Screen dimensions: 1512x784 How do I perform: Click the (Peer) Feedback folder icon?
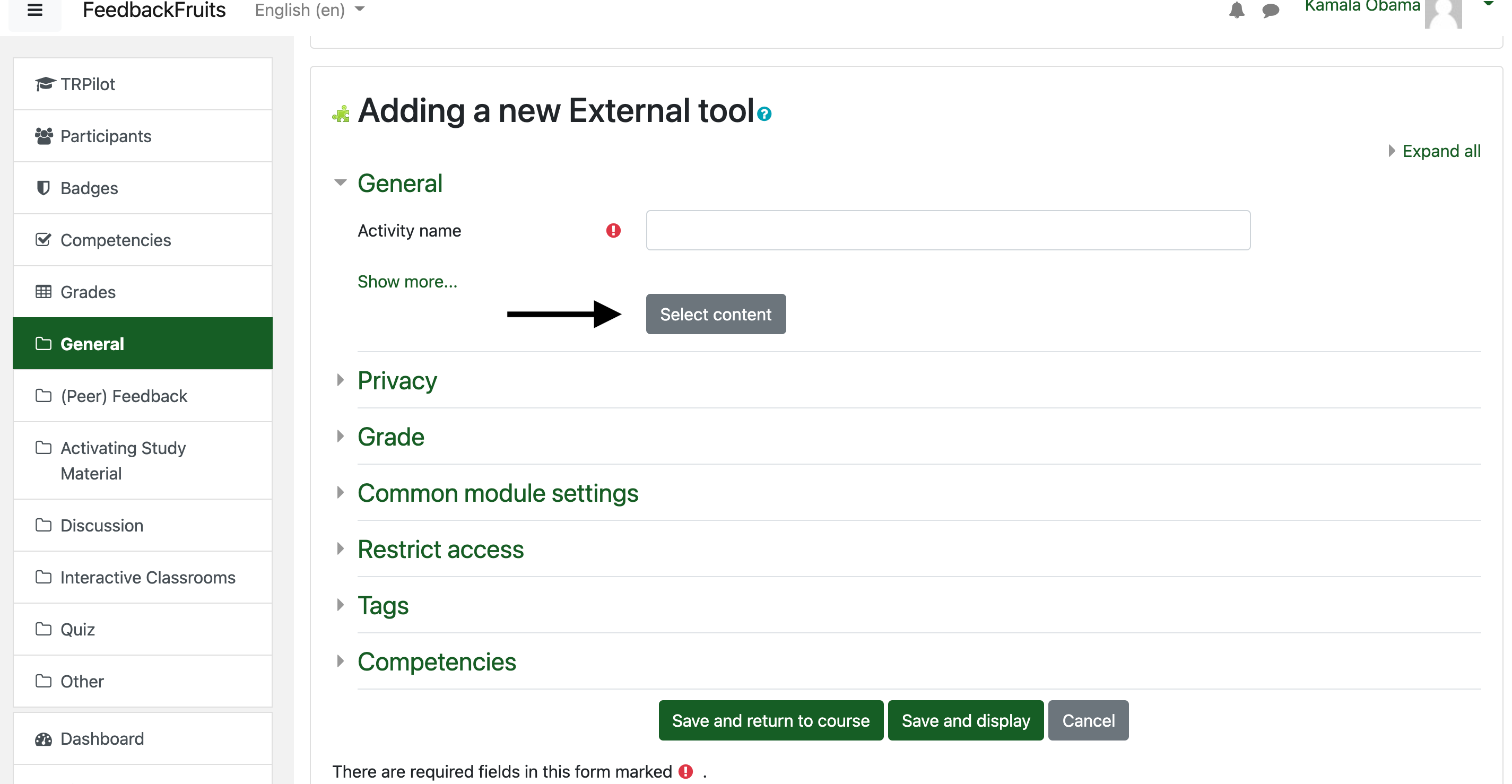[44, 396]
